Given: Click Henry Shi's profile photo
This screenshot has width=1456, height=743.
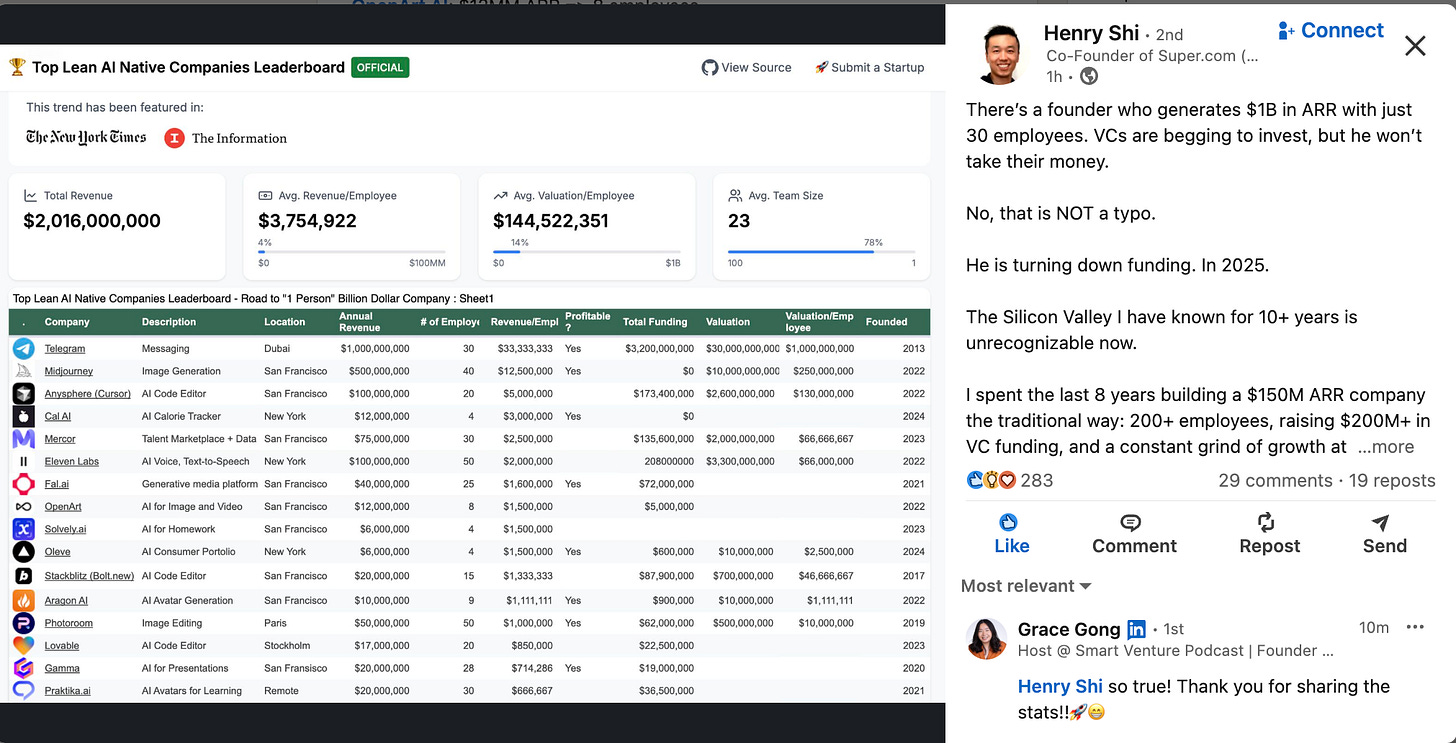Looking at the screenshot, I should pyautogui.click(x=1001, y=55).
